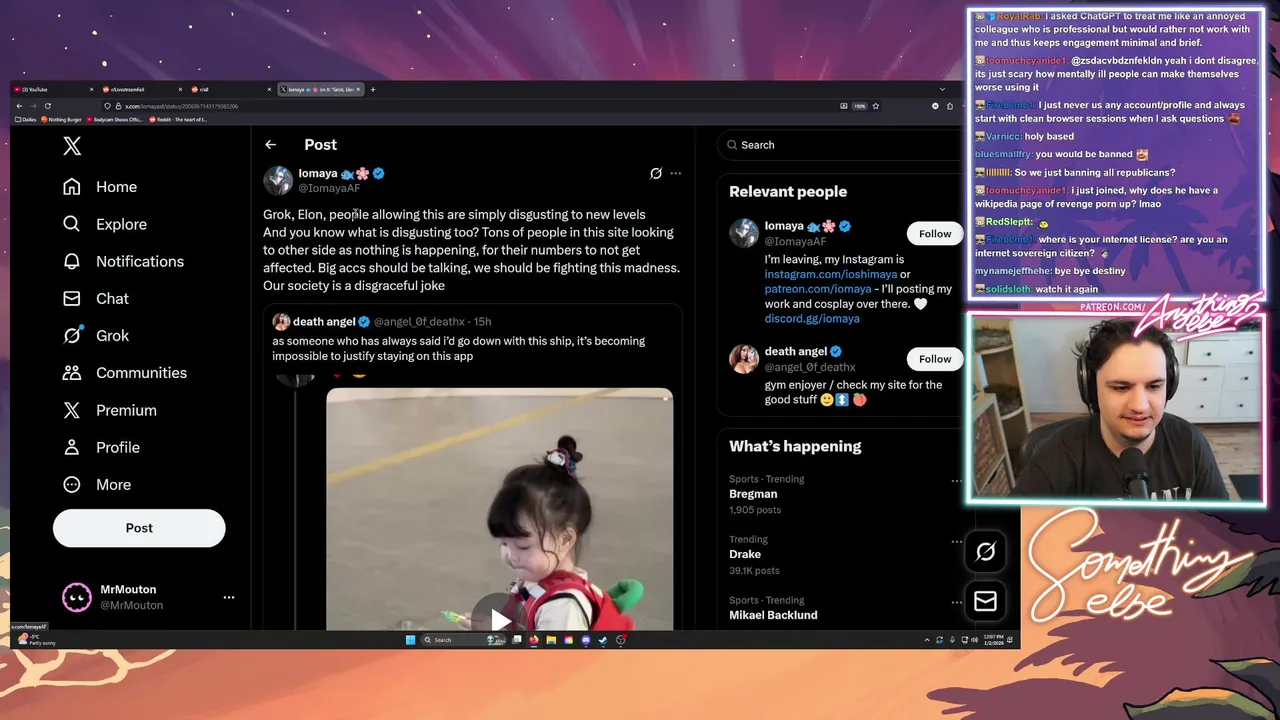Viewport: 1280px width, 720px height.
Task: Open instagram.com/ioshimaya link
Action: (831, 274)
